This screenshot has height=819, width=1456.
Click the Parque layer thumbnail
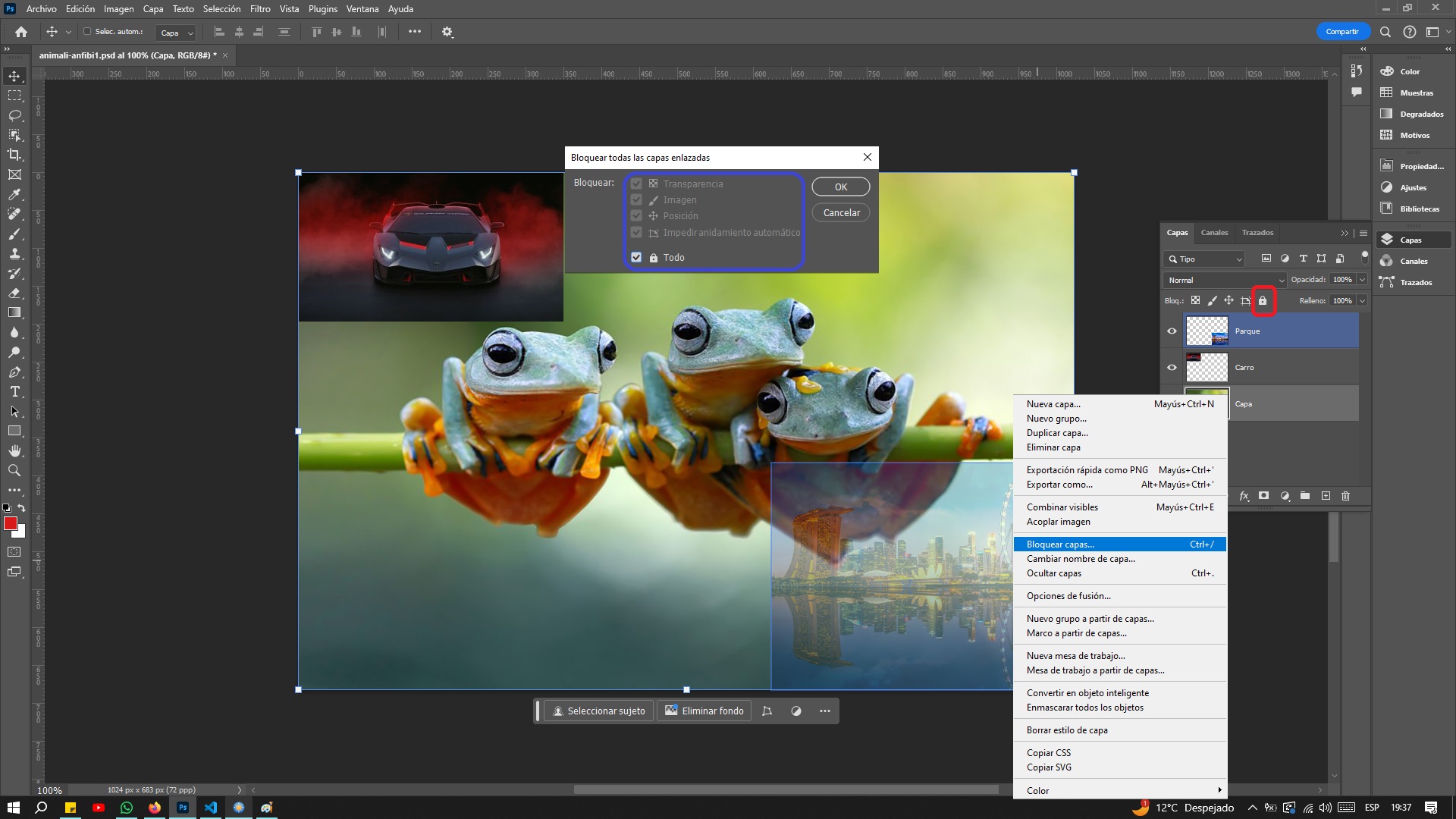[1206, 330]
